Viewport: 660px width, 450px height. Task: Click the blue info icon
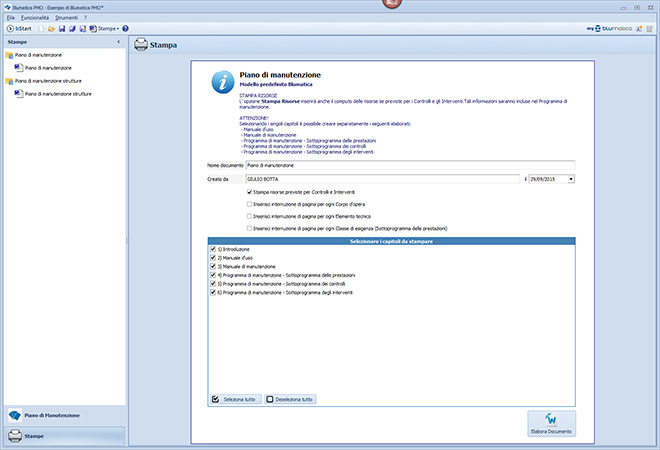(x=223, y=82)
